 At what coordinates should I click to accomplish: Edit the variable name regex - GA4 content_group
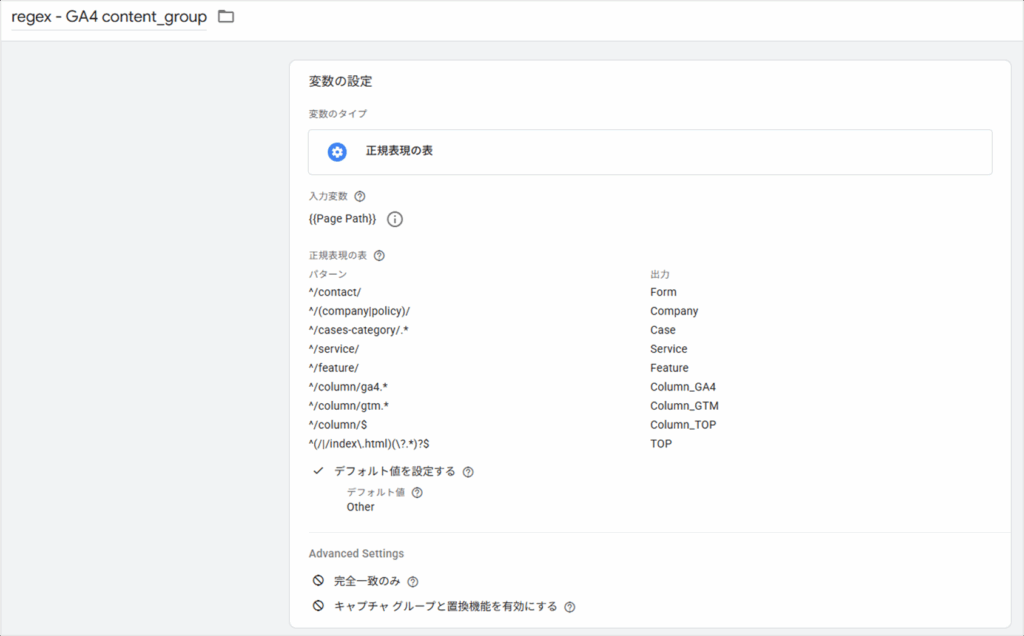click(x=108, y=17)
